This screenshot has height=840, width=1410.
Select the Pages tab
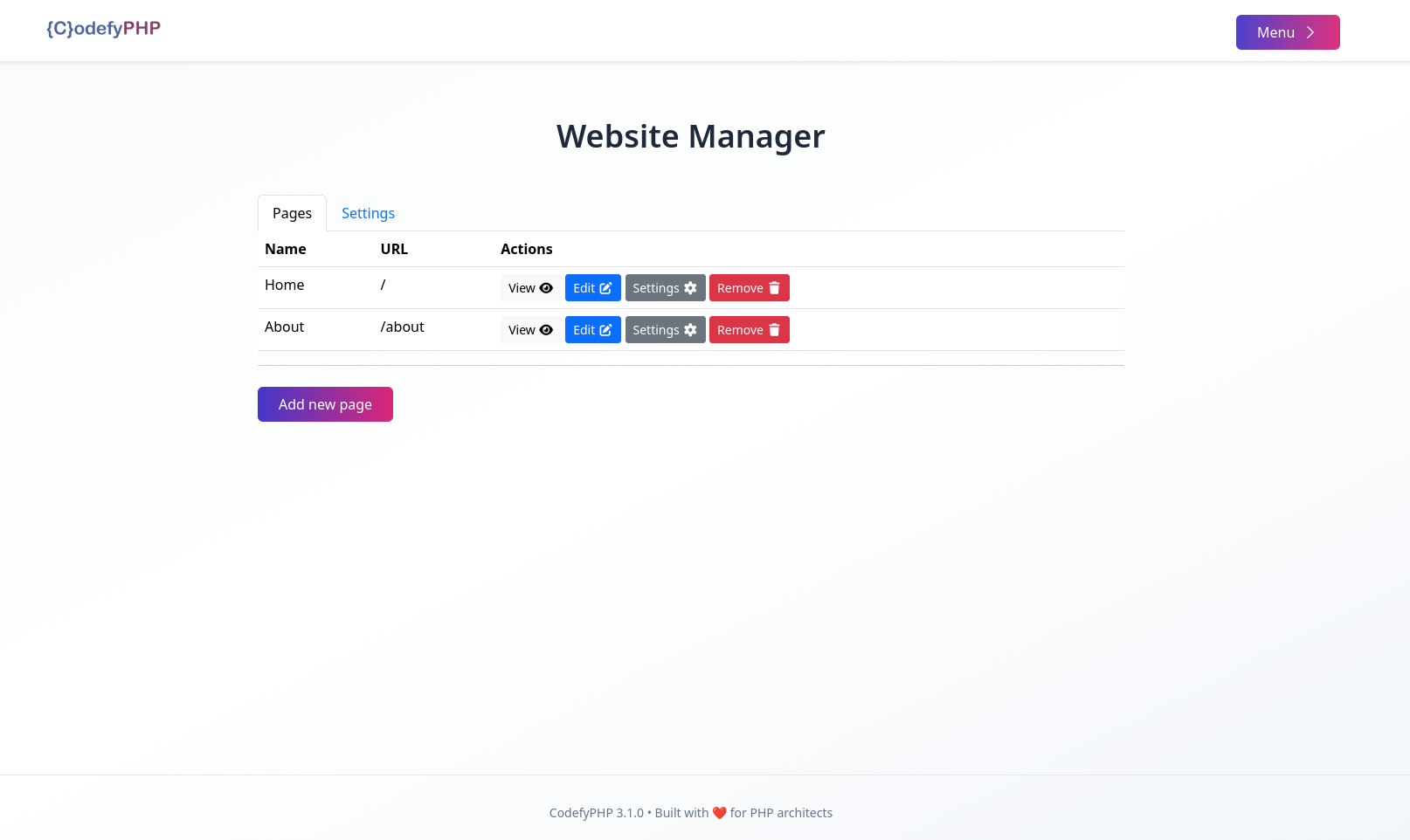(x=291, y=213)
